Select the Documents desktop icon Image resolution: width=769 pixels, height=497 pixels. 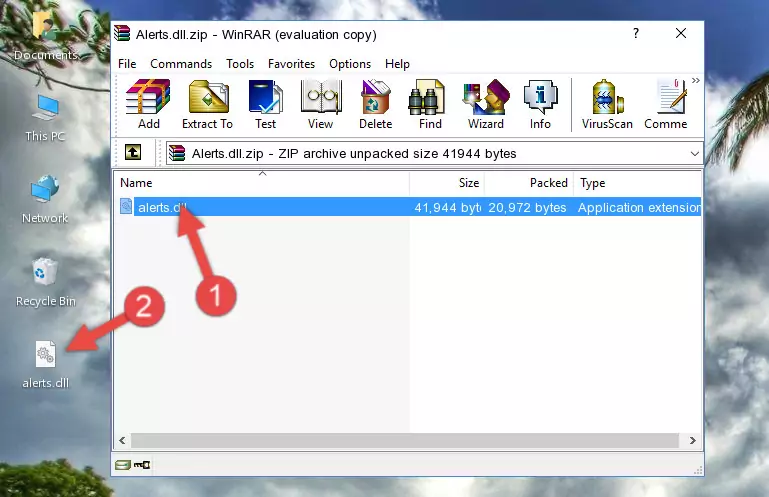tap(45, 34)
